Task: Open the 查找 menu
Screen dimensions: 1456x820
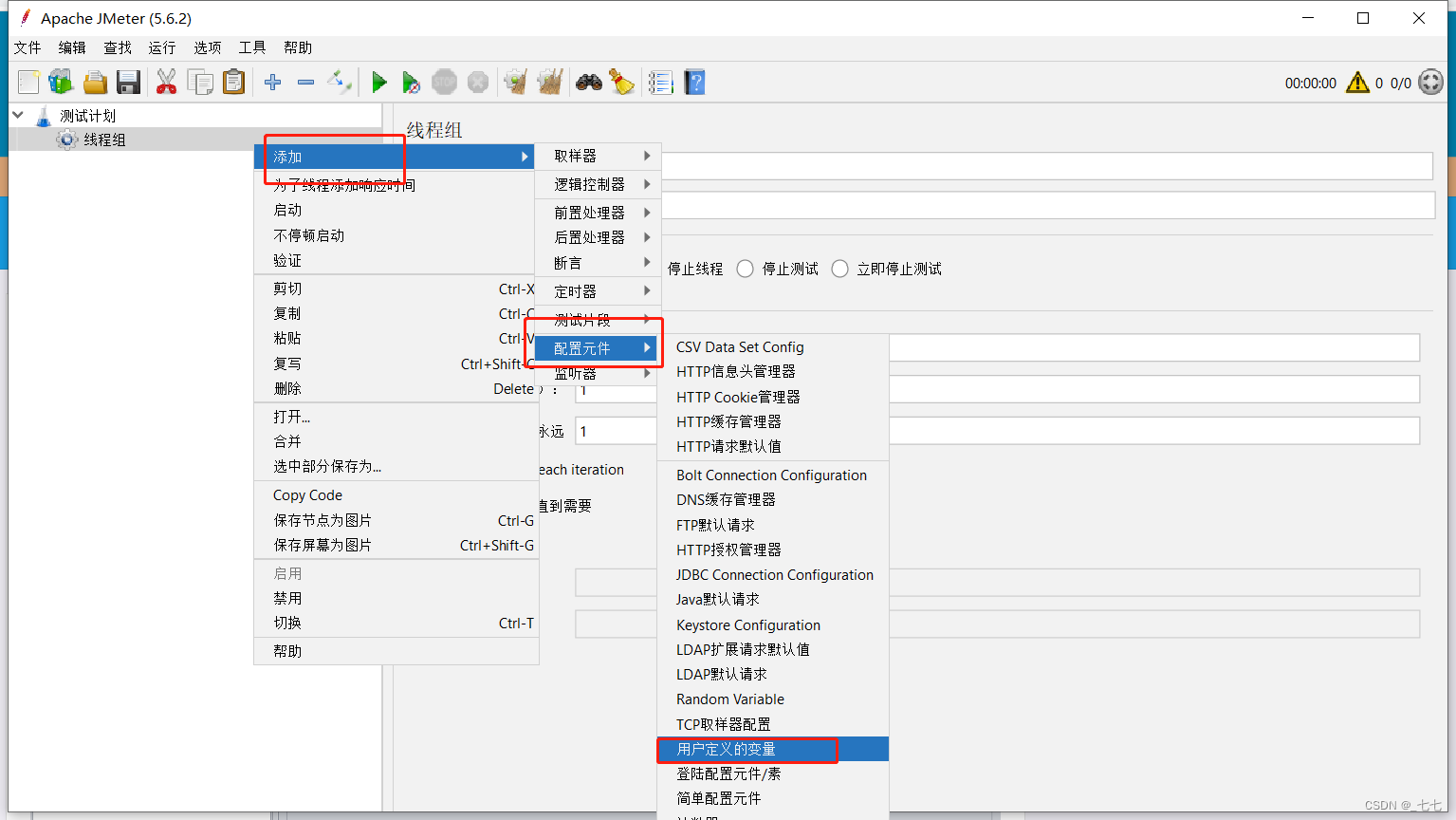Action: tap(118, 47)
